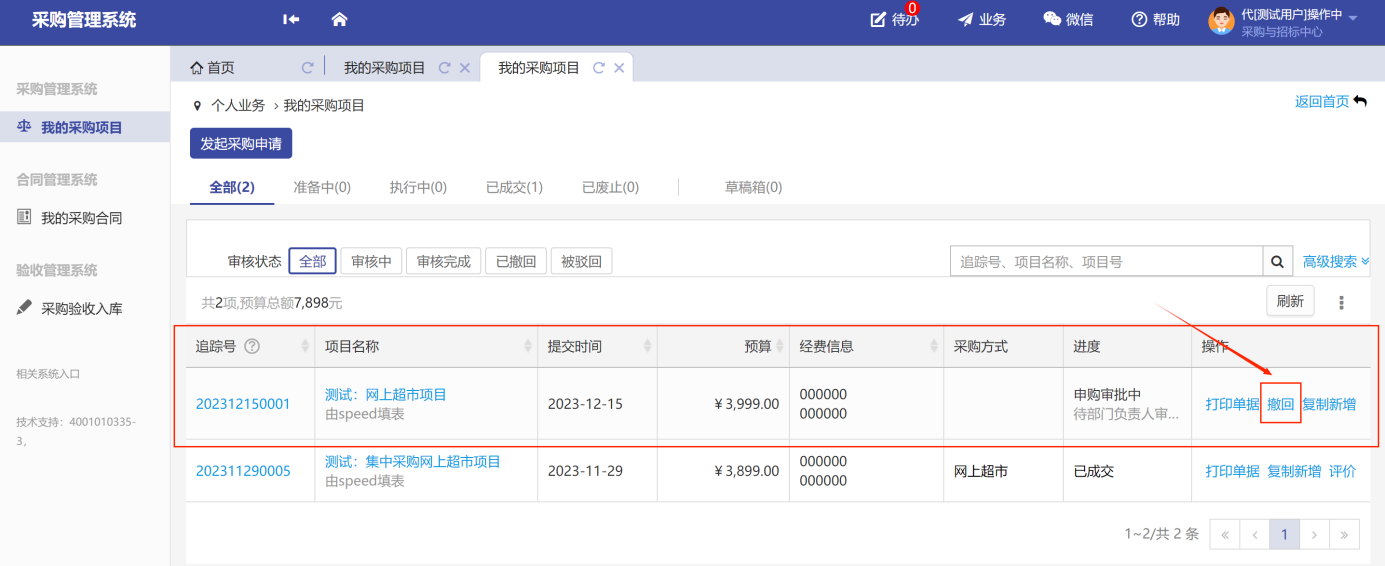Viewport: 1385px width, 566px height.
Task: Open the three-dot column options menu
Action: point(1342,302)
